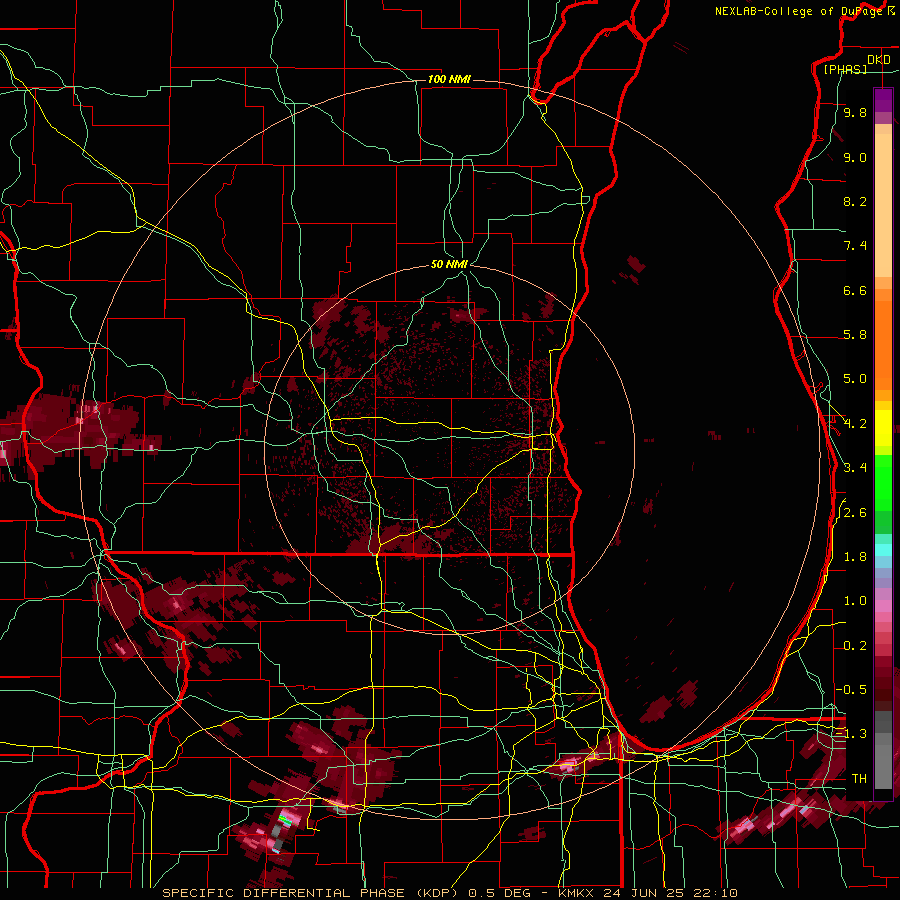Click the 22:10 time stamp
This screenshot has height=900, width=900.
click(717, 893)
